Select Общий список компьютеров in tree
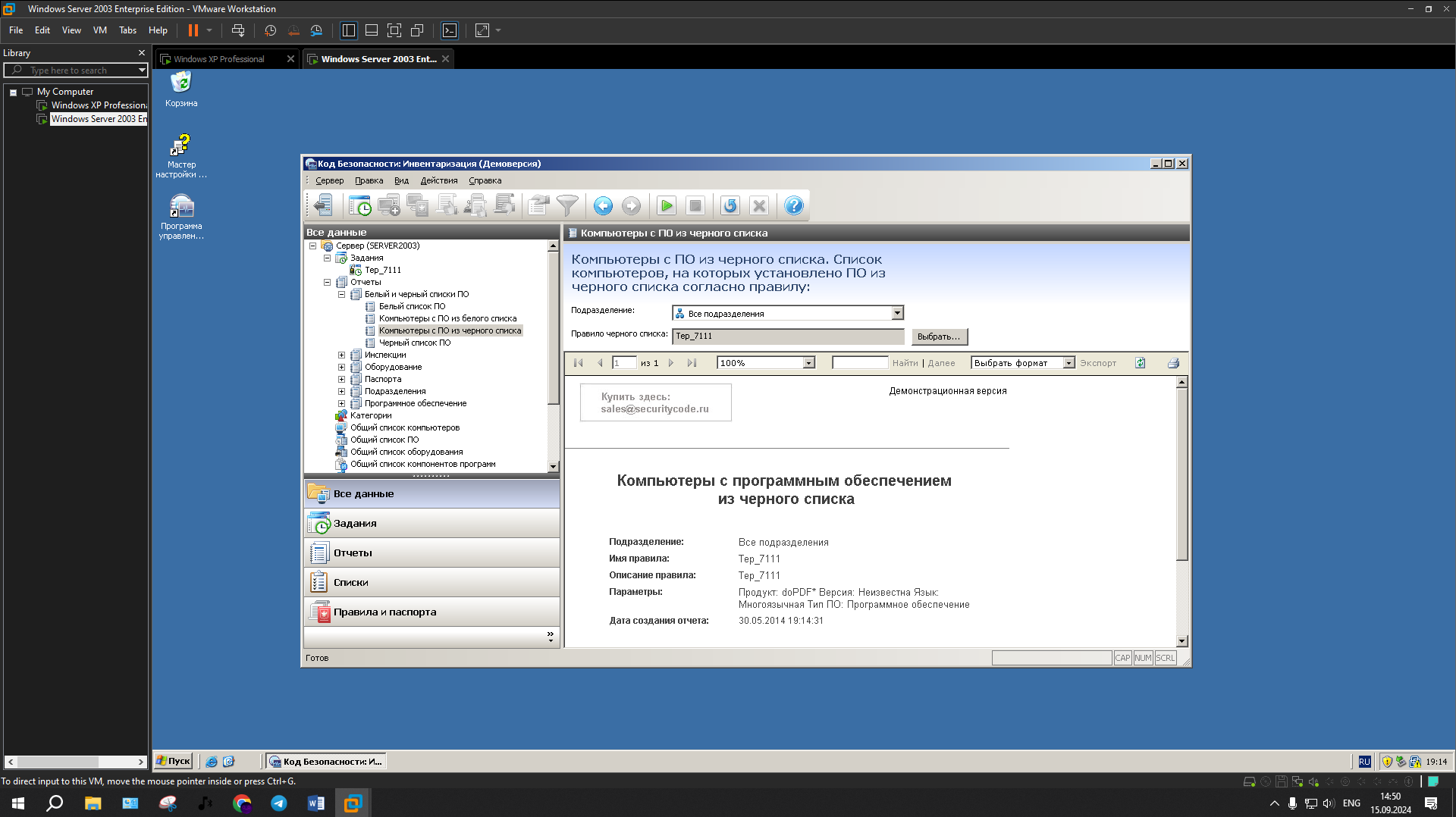The height and width of the screenshot is (817, 1456). [x=405, y=427]
